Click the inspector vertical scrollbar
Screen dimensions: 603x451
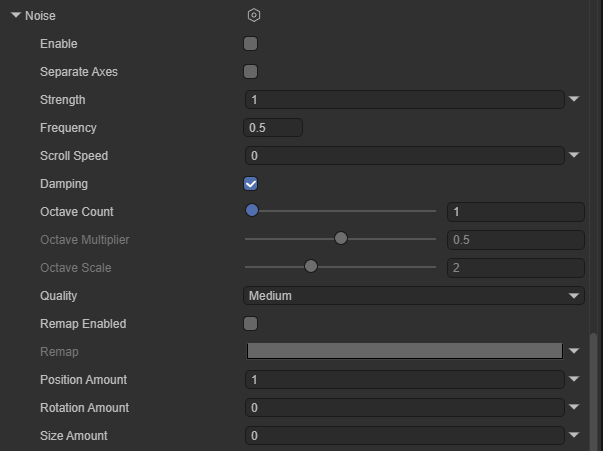596,390
